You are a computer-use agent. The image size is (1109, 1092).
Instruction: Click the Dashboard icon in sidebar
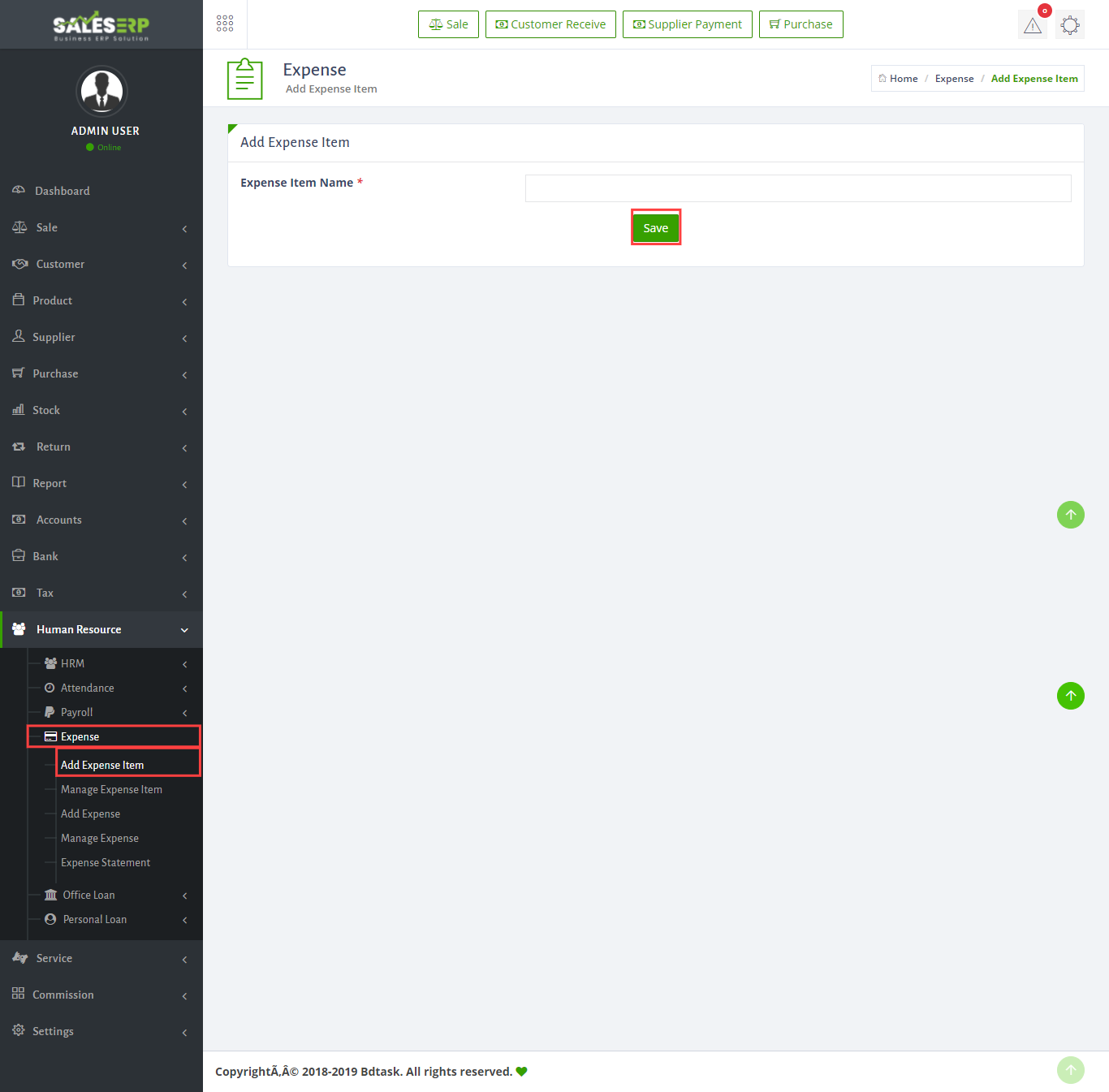pos(19,190)
